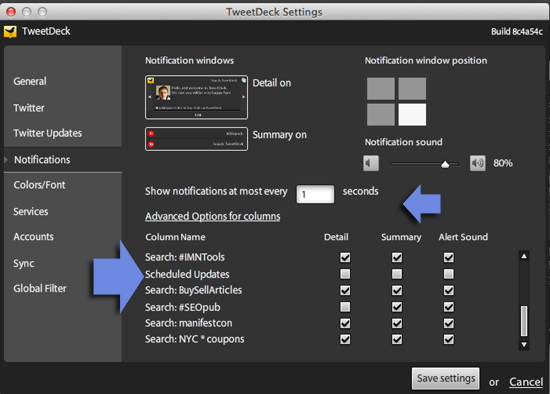Open the General settings section
The image size is (550, 394).
coord(30,81)
